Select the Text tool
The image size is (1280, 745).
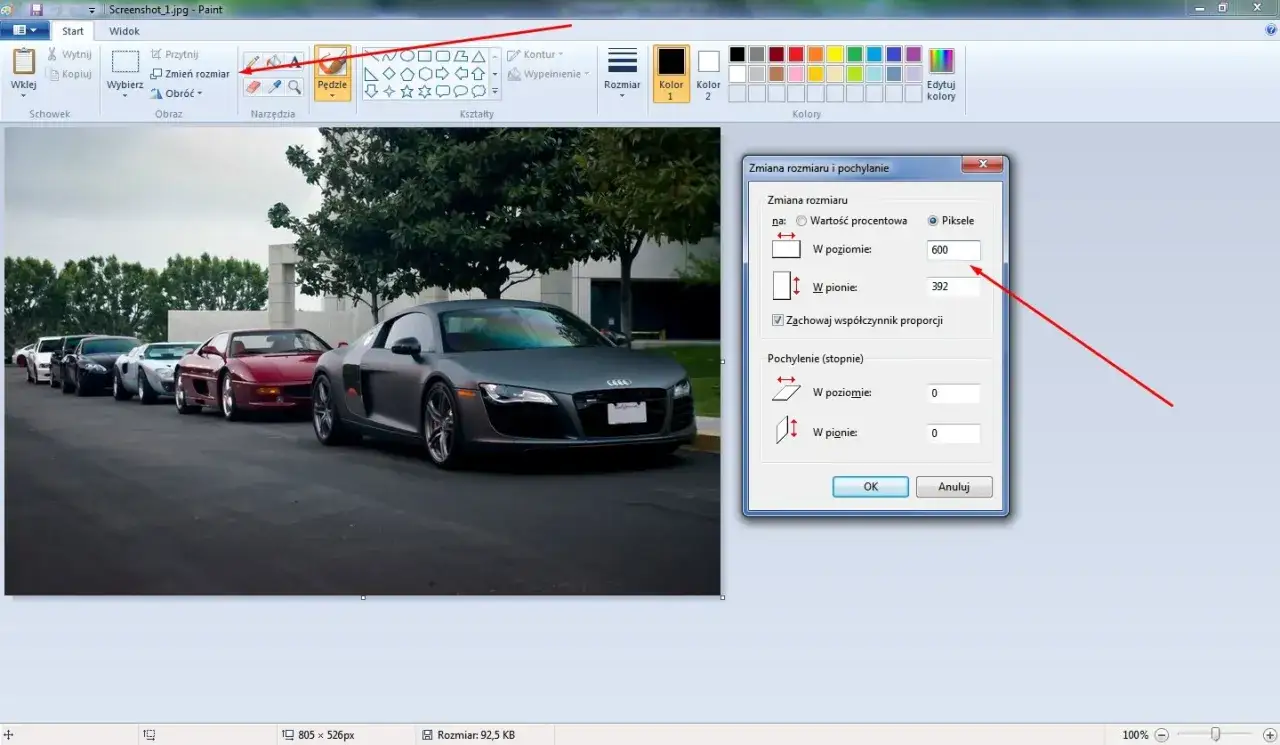[x=295, y=62]
